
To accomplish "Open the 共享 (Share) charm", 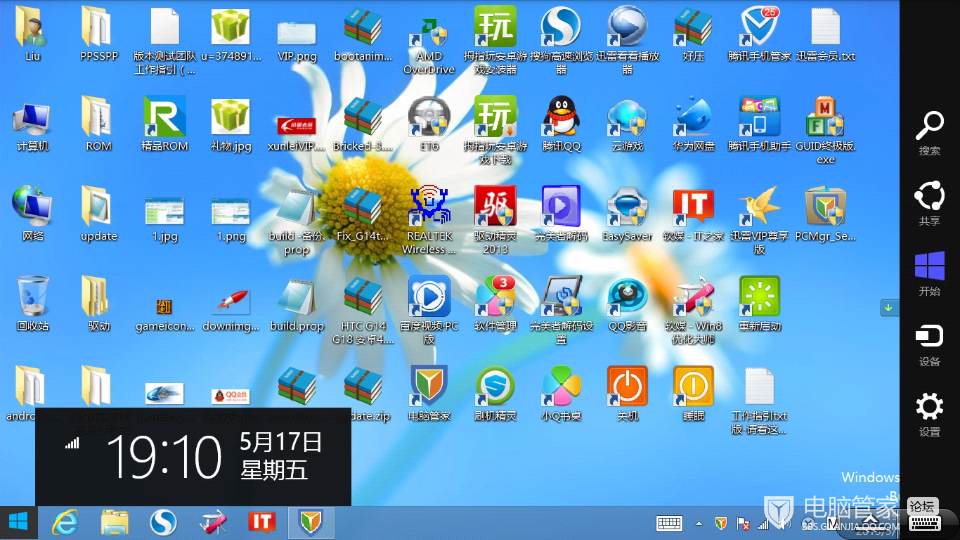I will click(x=929, y=203).
